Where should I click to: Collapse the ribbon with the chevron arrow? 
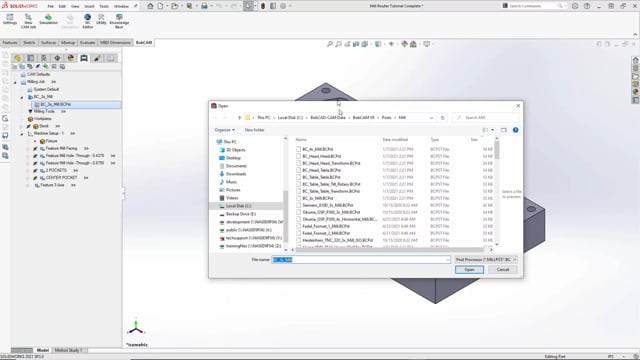(x=635, y=34)
